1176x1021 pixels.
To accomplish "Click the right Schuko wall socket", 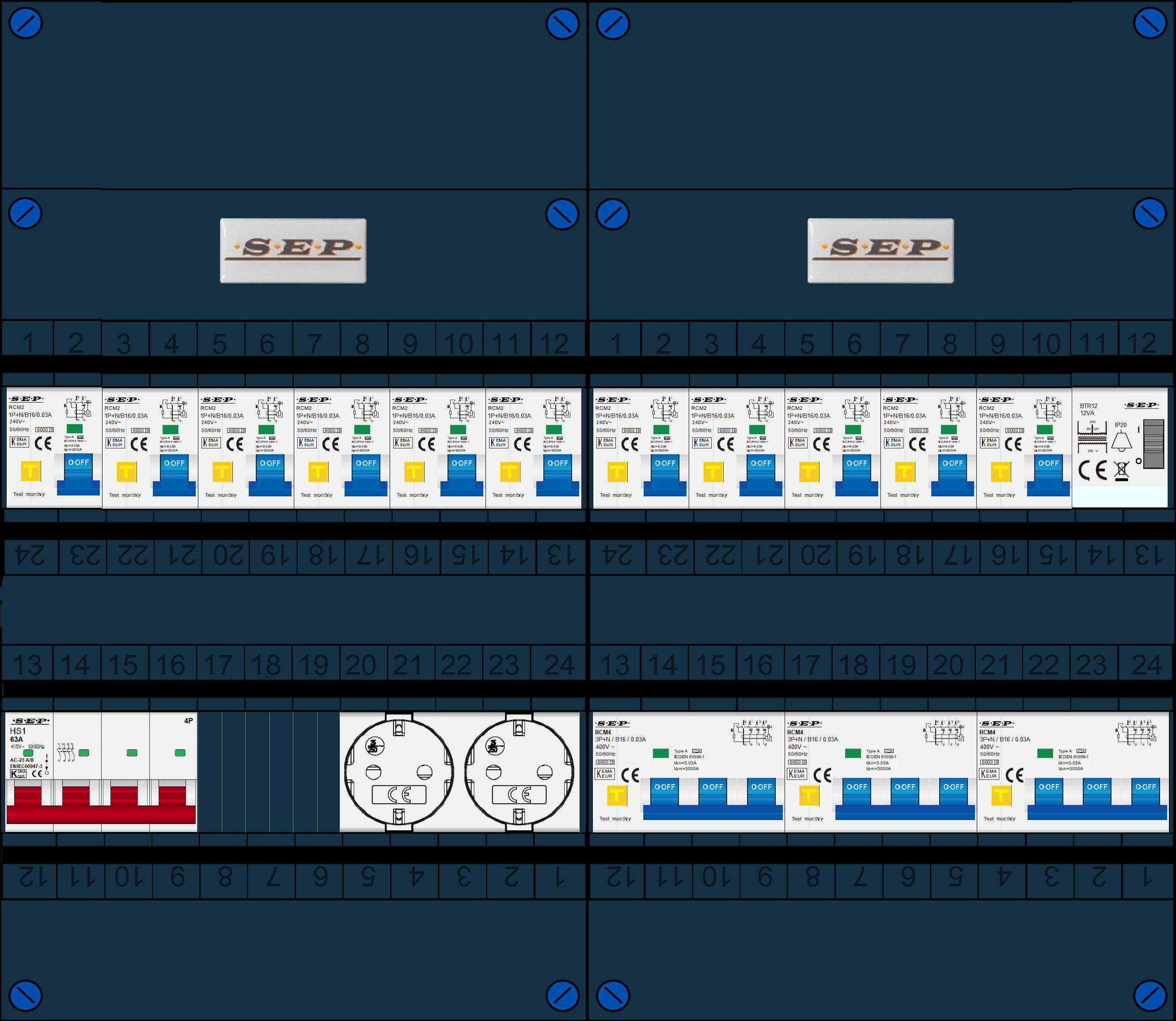I will 520,772.
